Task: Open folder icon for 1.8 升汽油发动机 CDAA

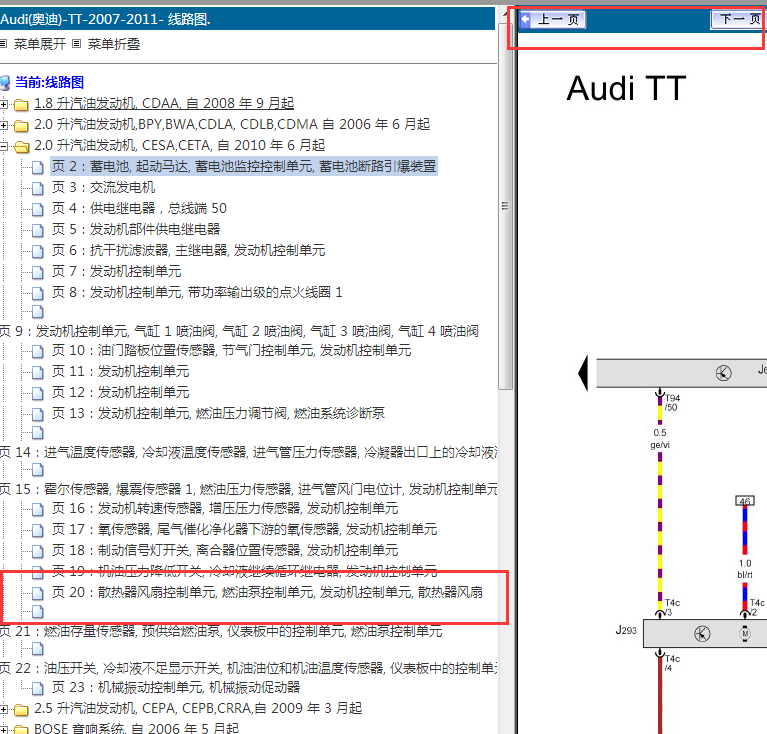Action: pyautogui.click(x=21, y=105)
